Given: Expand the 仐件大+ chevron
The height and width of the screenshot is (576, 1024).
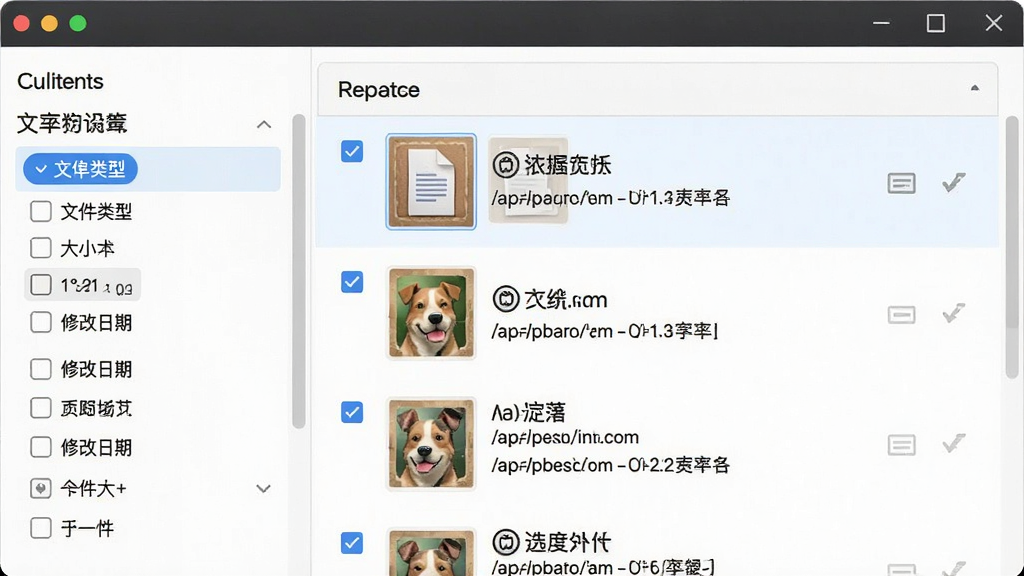Looking at the screenshot, I should (263, 488).
